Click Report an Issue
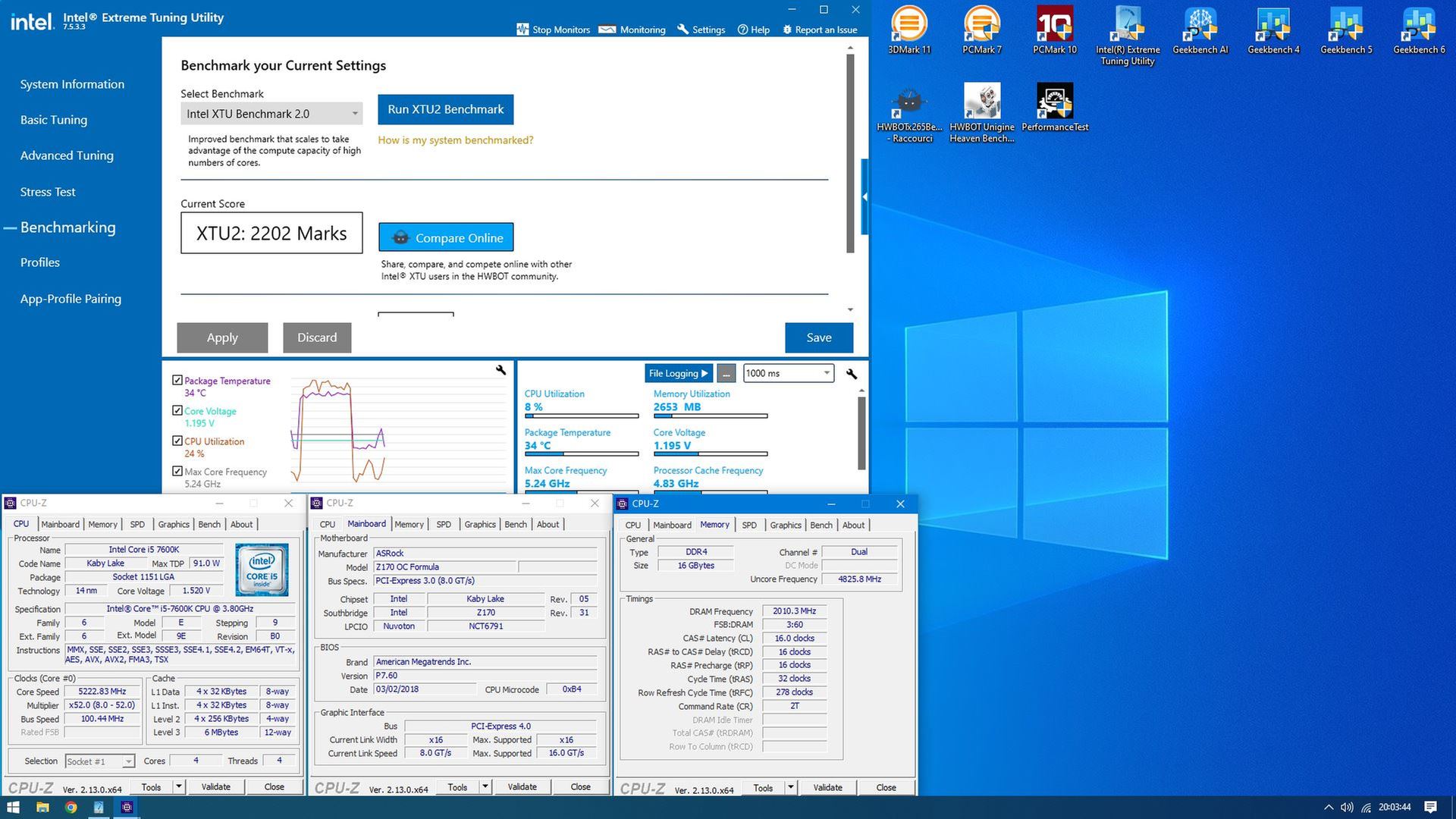This screenshot has width=1456, height=819. (820, 30)
